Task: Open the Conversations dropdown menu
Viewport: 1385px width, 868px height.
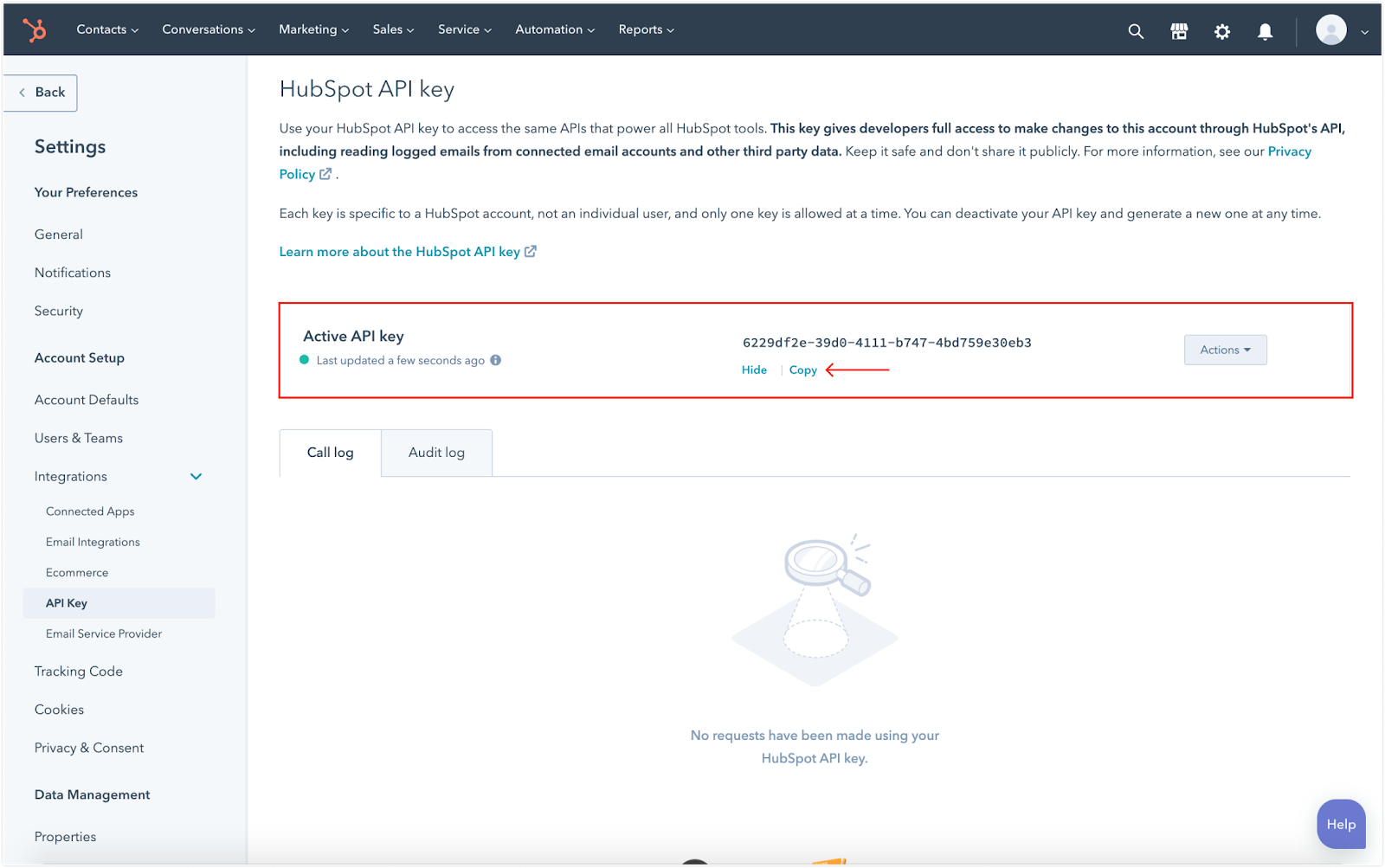Action: pos(209,29)
